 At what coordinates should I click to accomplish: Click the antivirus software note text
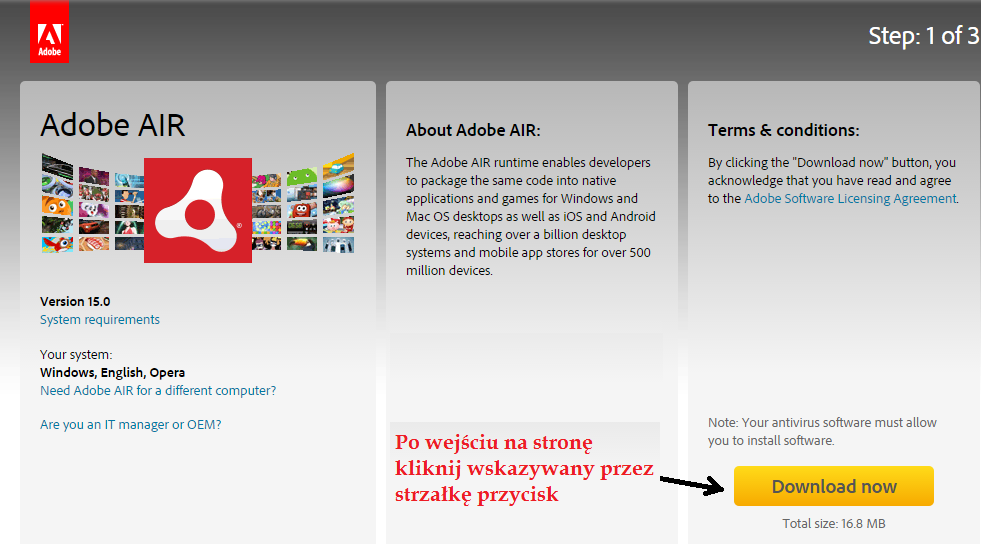click(822, 432)
